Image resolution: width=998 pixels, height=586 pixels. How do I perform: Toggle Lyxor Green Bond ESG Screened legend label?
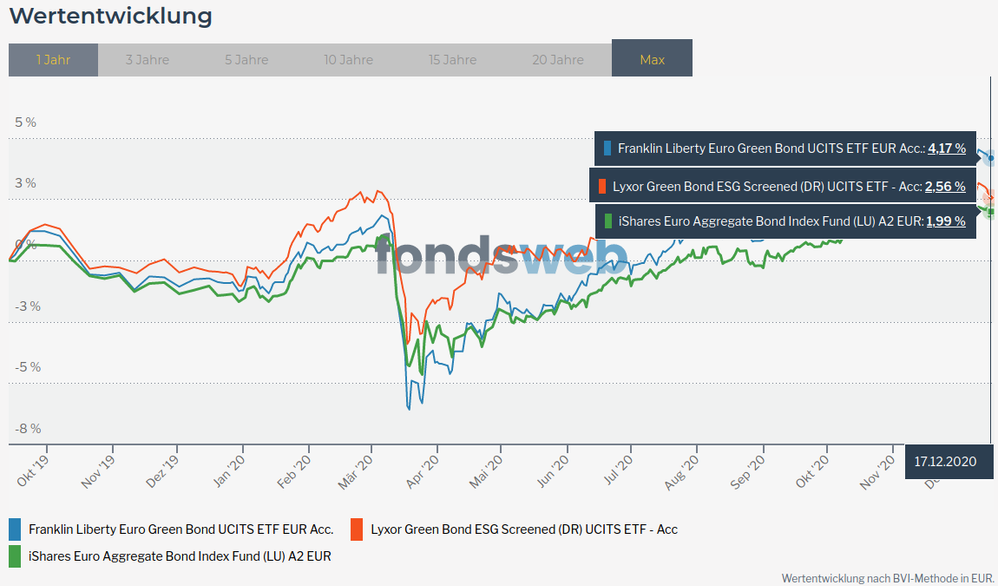[x=524, y=529]
